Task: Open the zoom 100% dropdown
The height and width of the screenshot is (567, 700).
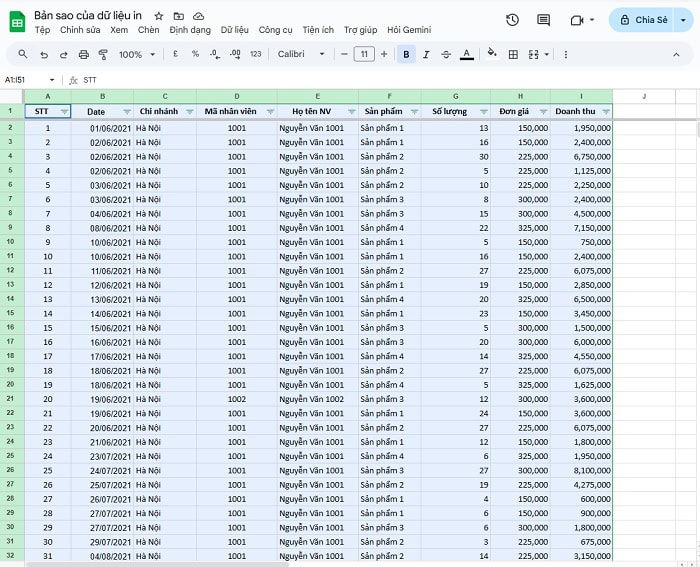Action: (x=136, y=54)
